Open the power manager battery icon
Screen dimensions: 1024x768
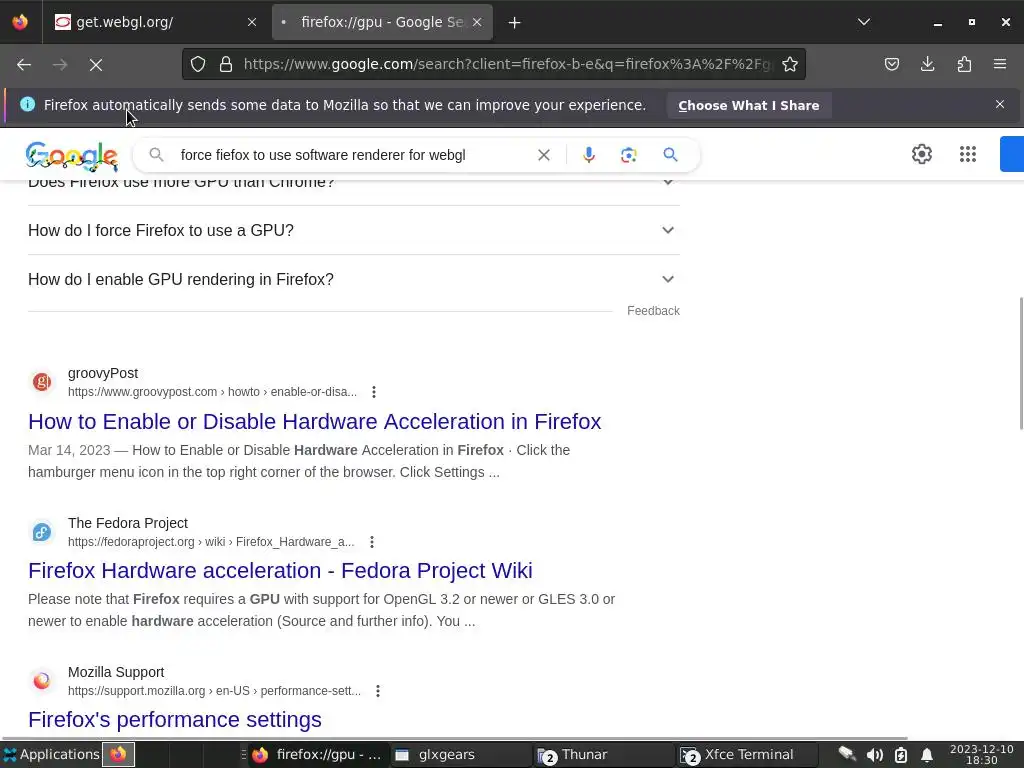tap(901, 755)
